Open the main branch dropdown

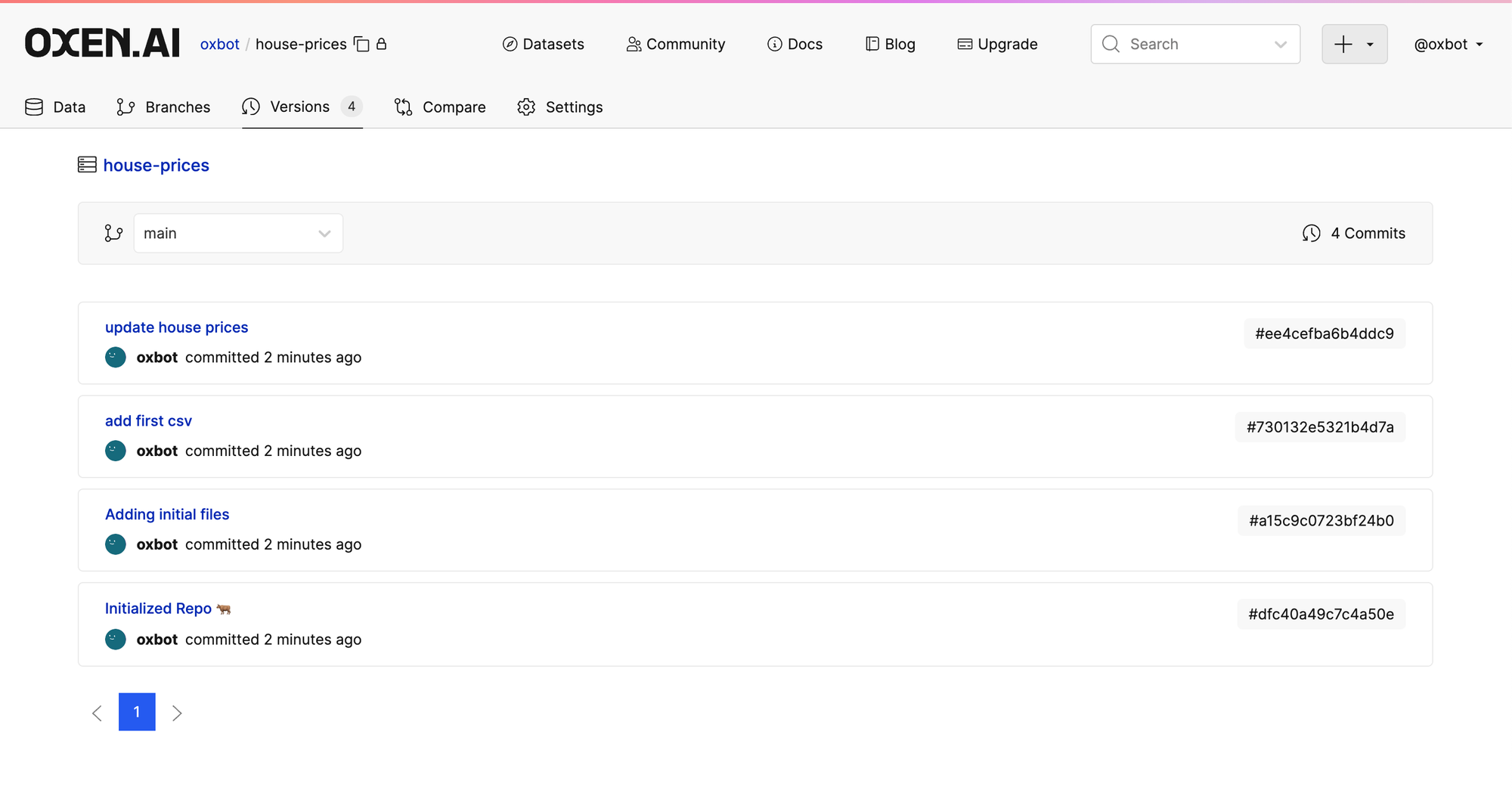click(x=238, y=233)
